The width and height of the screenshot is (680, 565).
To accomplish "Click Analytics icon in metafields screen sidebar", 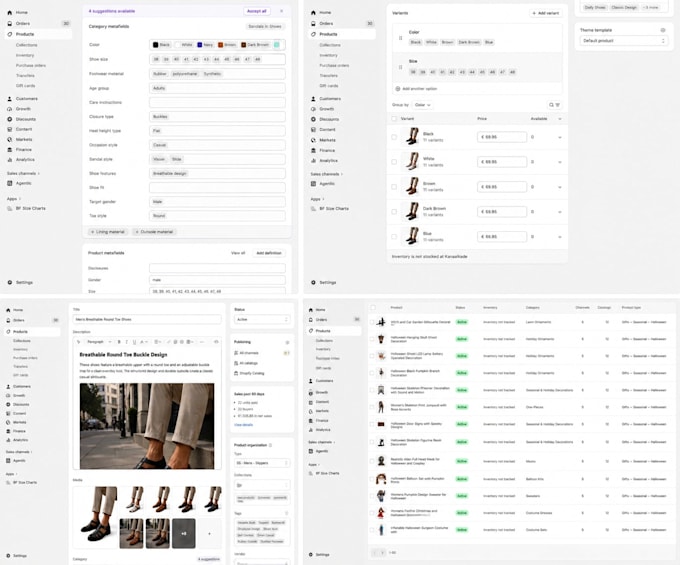I will point(10,160).
